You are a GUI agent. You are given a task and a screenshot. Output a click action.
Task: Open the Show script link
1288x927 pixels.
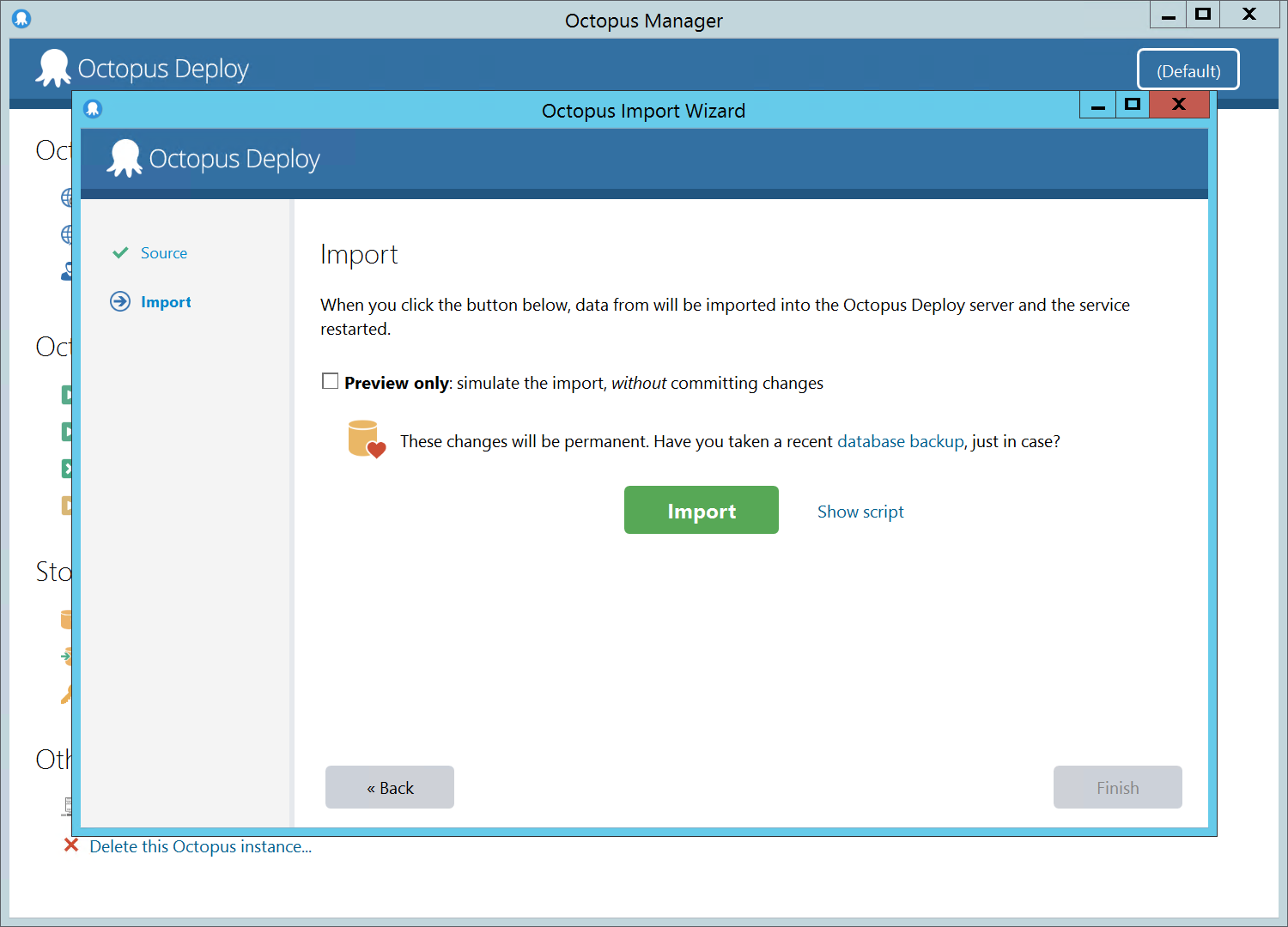(x=860, y=512)
